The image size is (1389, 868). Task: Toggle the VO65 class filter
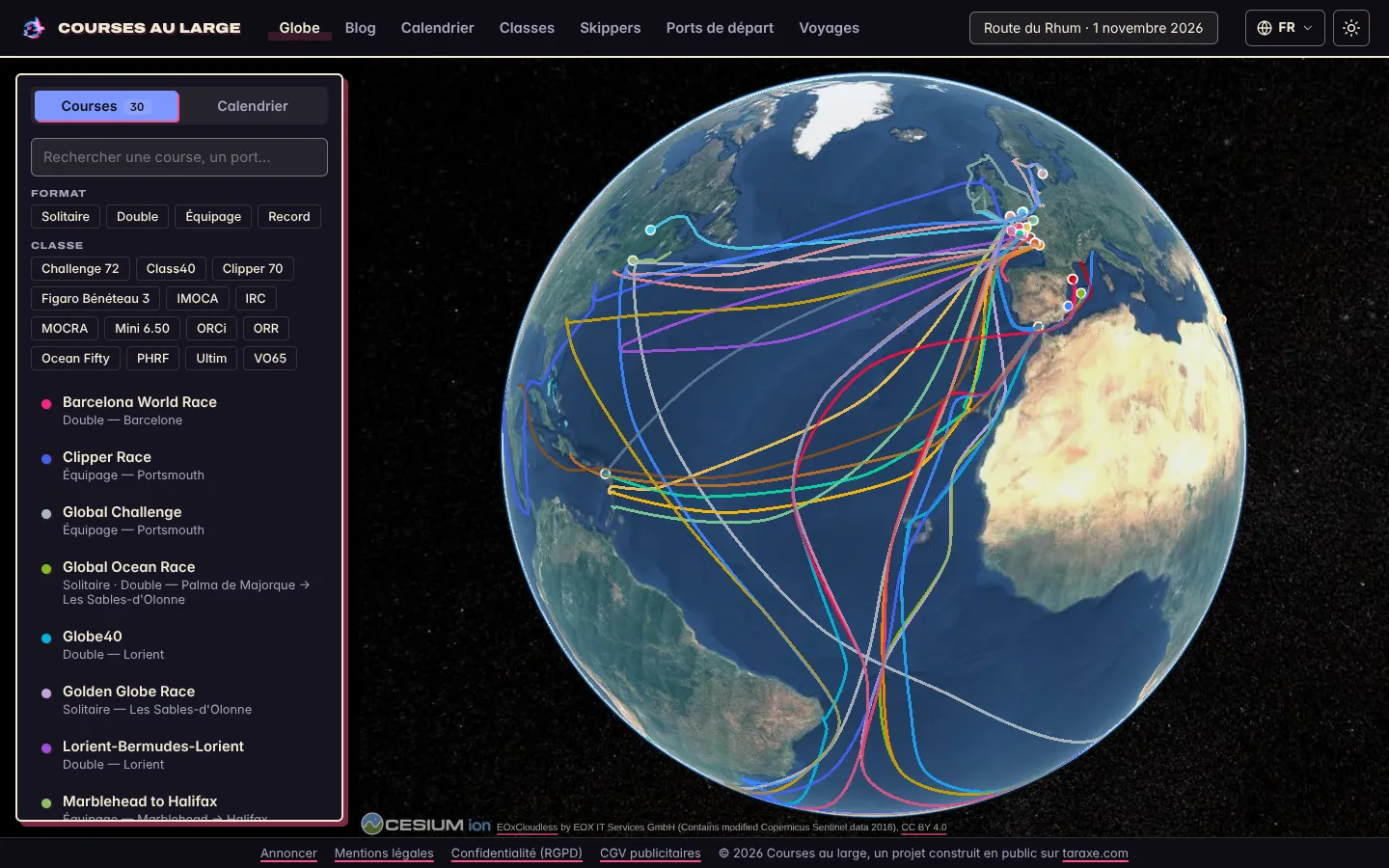click(270, 359)
